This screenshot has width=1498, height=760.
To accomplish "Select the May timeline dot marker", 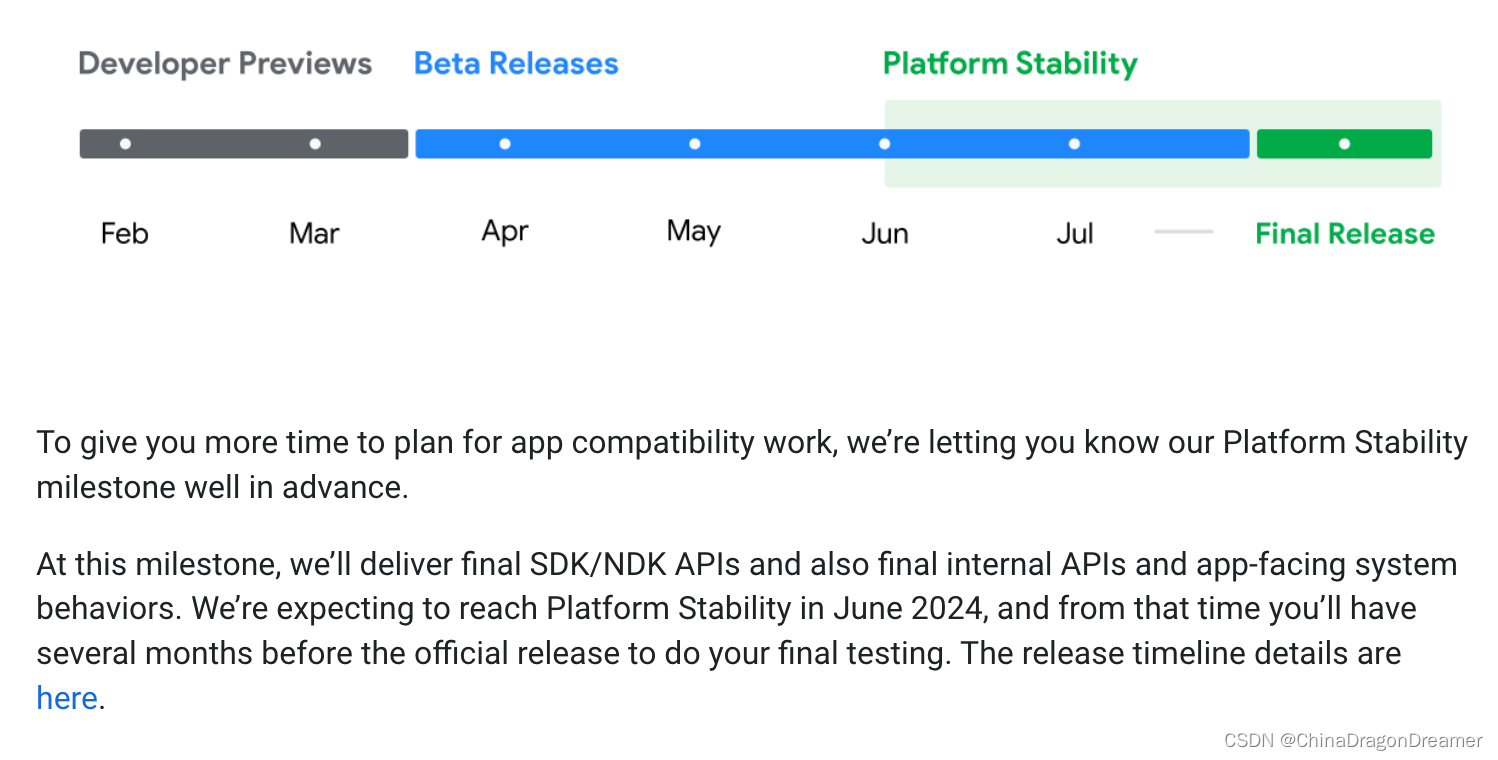I will point(694,144).
